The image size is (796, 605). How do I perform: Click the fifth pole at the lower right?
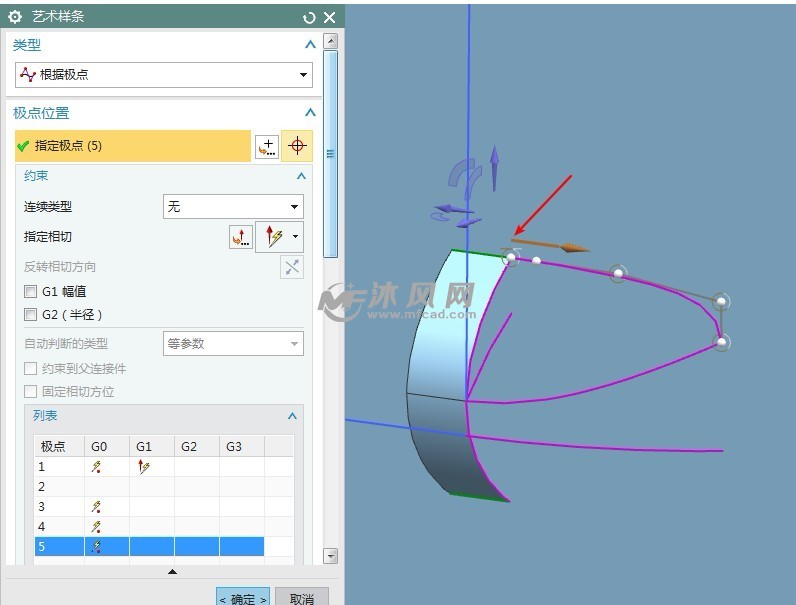tap(721, 342)
